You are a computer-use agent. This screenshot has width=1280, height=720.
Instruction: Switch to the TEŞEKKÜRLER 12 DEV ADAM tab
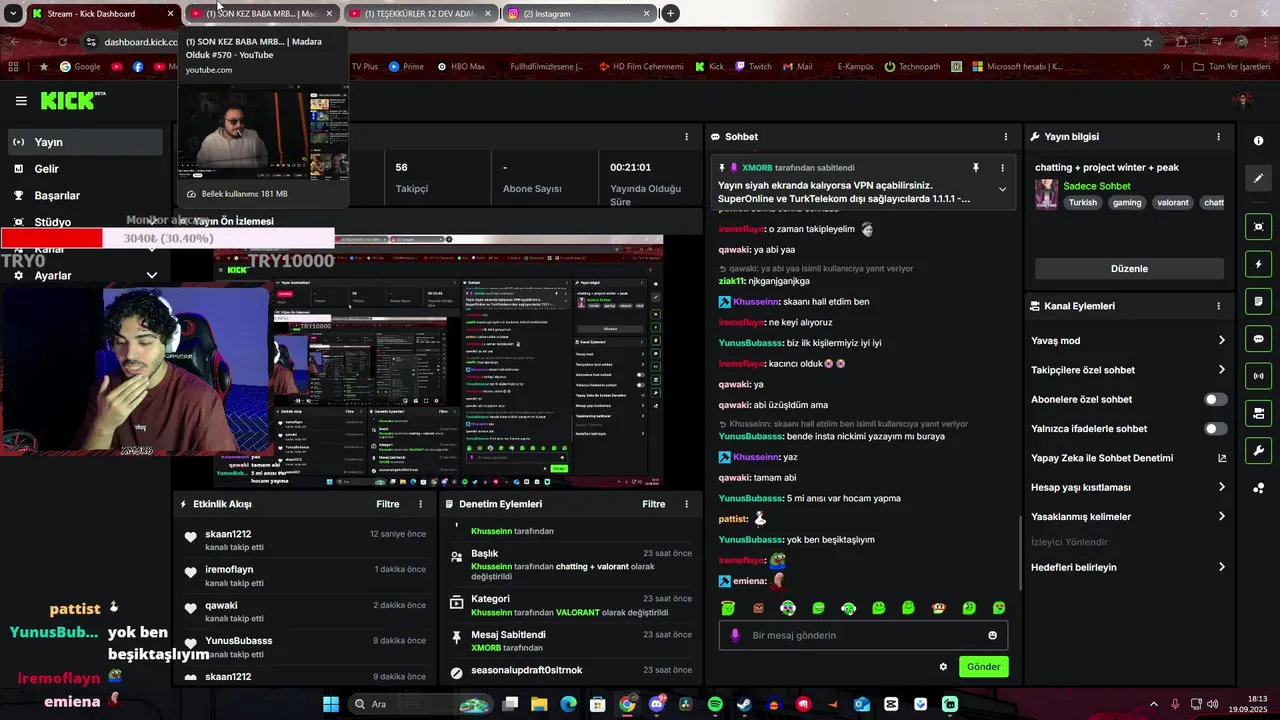[421, 14]
